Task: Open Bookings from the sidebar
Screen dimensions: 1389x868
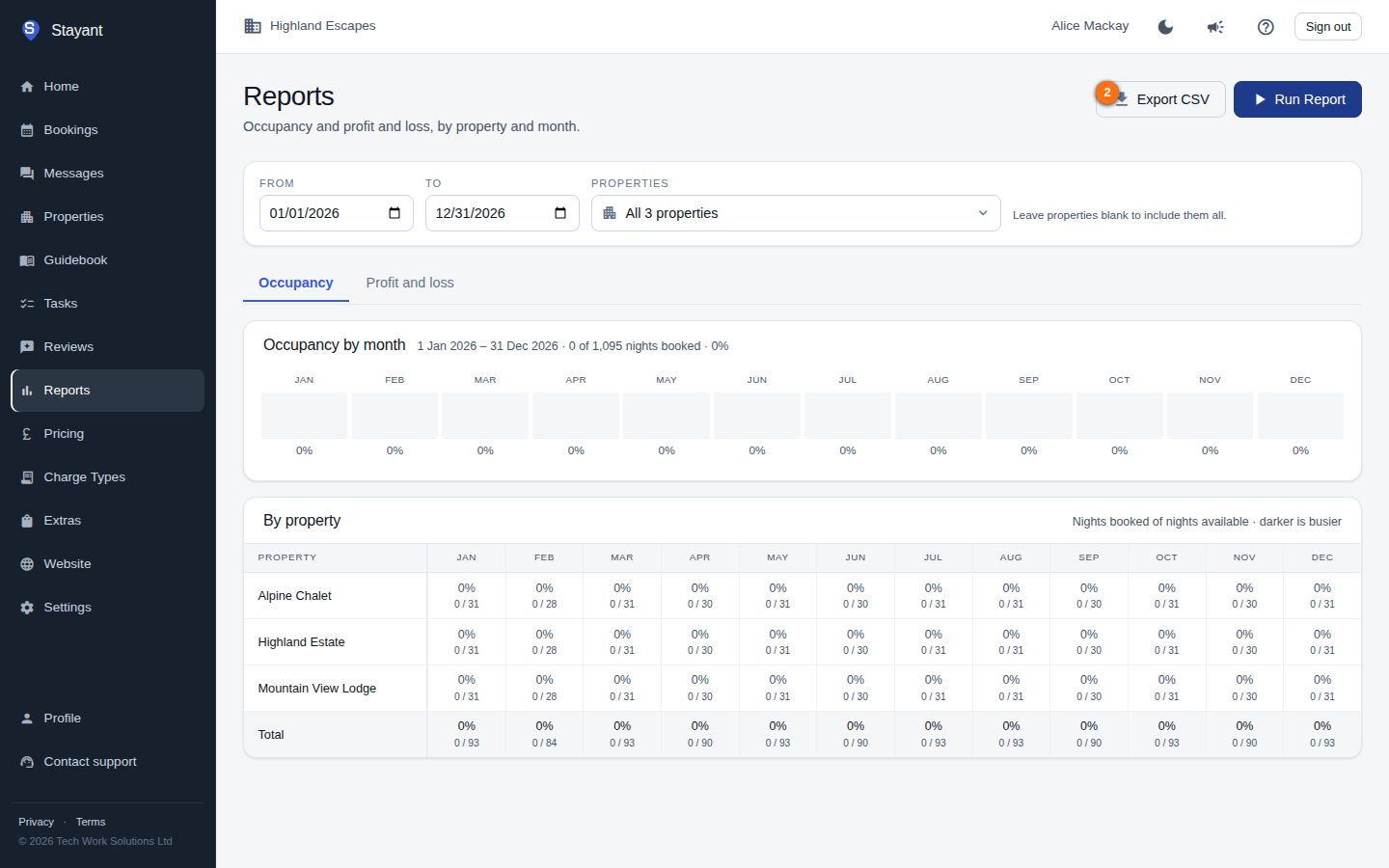Action: (x=107, y=130)
